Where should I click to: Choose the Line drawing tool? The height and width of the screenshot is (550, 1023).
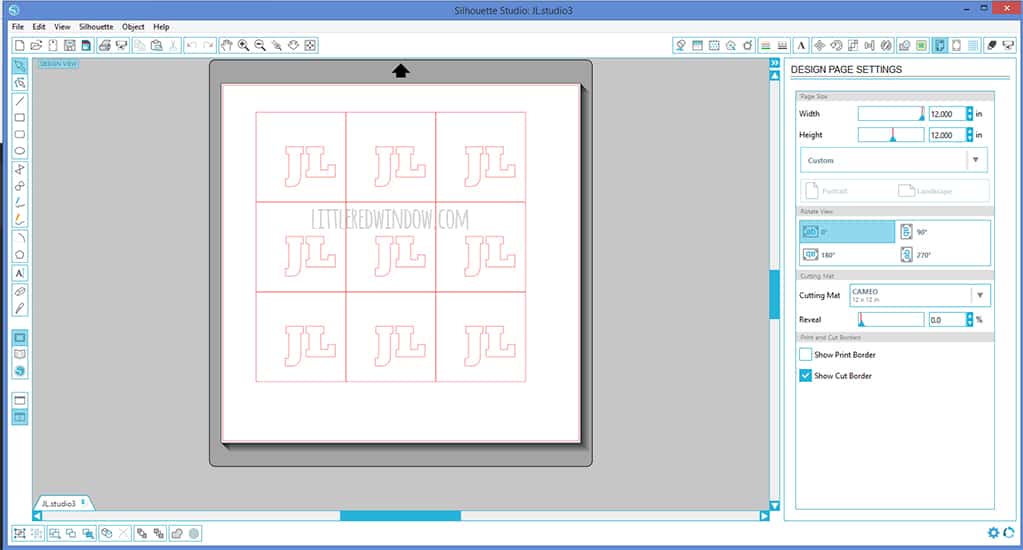pyautogui.click(x=19, y=101)
